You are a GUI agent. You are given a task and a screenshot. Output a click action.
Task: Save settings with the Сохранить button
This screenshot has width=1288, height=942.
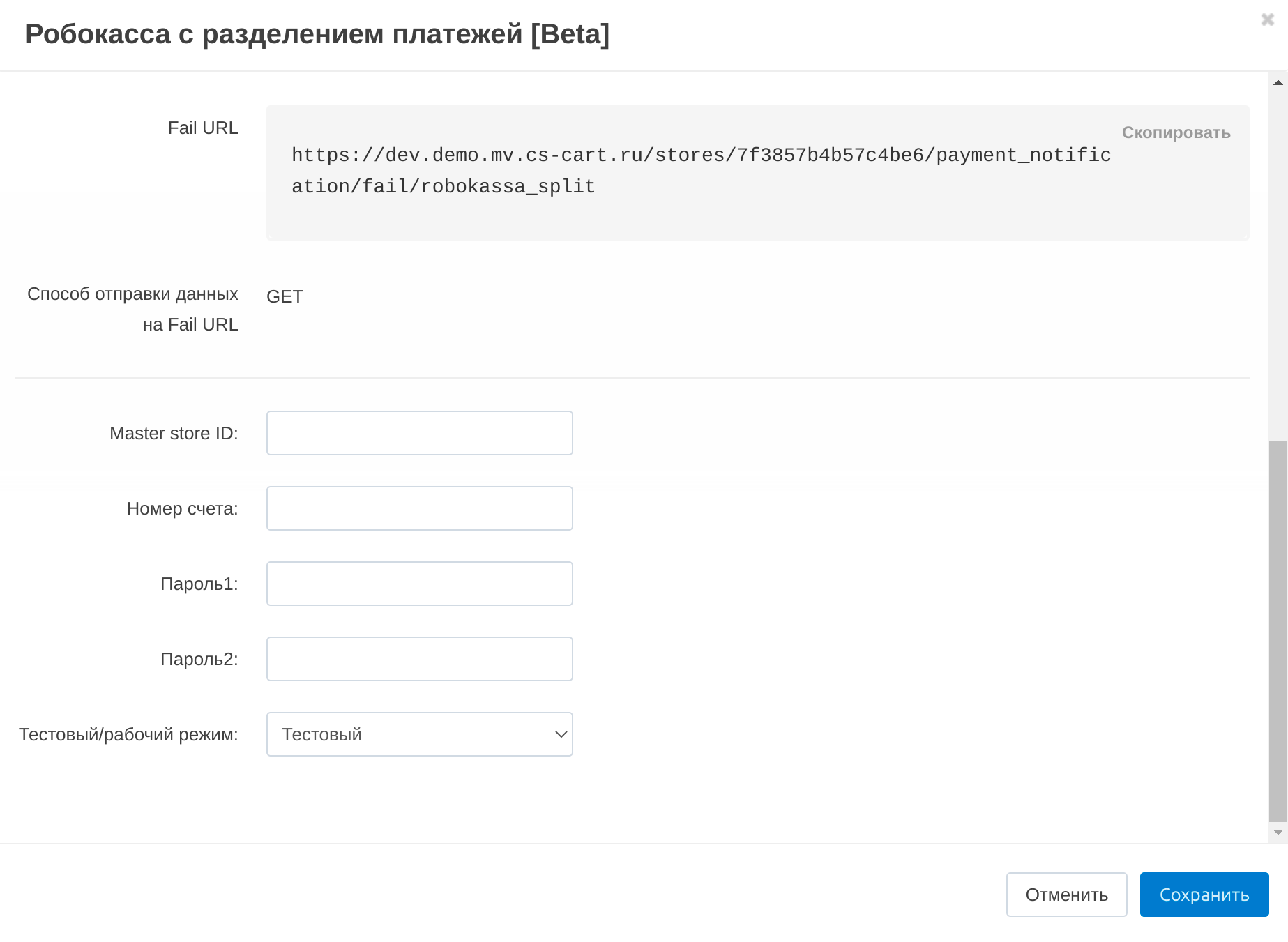[1204, 895]
